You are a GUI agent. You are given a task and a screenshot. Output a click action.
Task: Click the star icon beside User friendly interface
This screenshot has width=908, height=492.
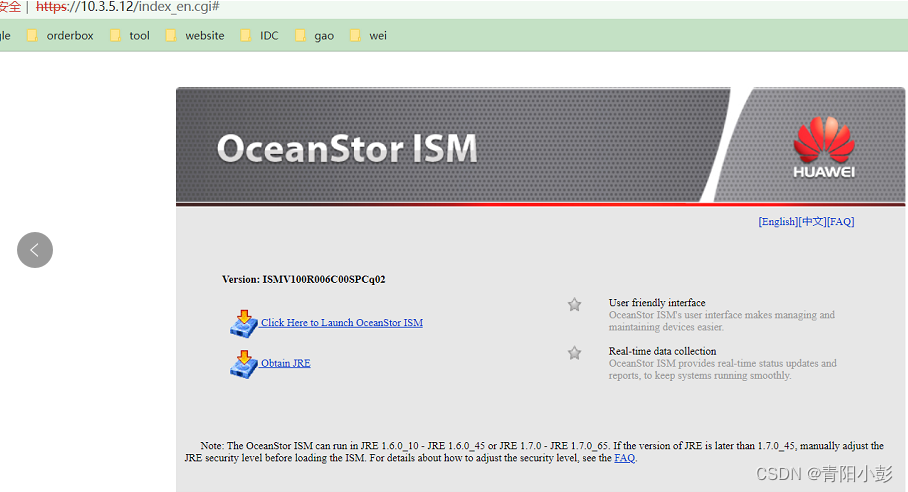(574, 304)
